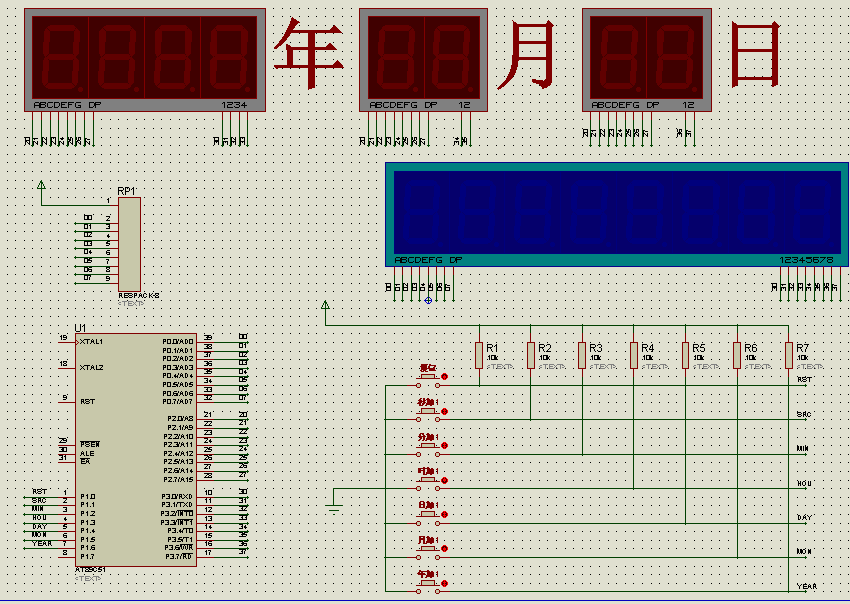Push the 分加1 minute-increment push-button

(x=428, y=448)
